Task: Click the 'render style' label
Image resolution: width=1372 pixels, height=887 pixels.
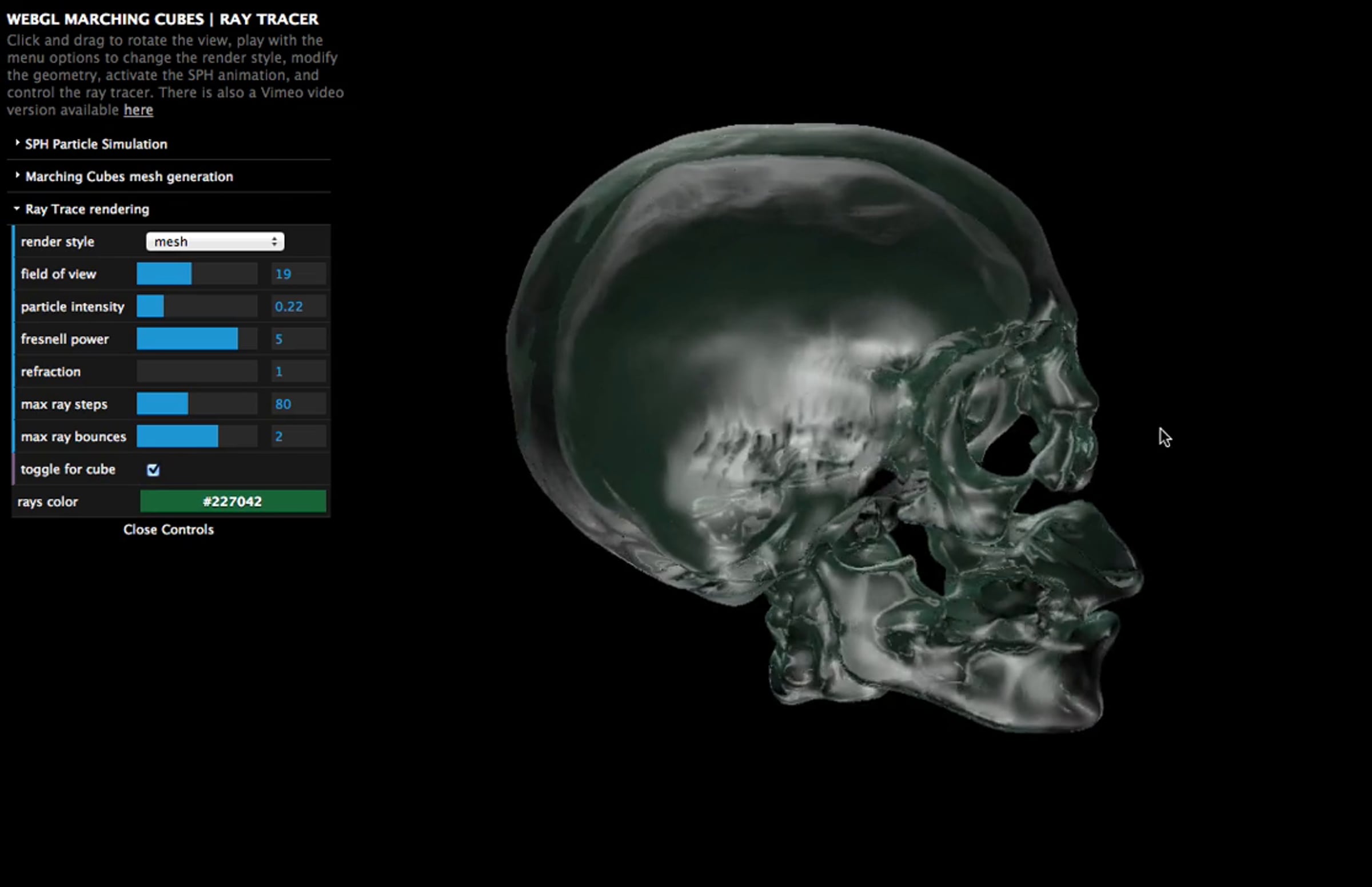Action: point(58,241)
